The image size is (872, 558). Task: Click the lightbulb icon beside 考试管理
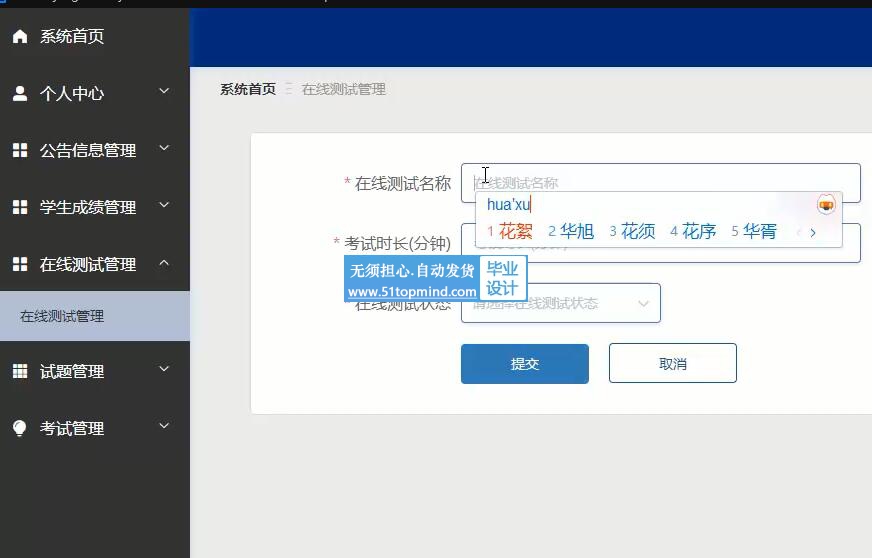19,429
